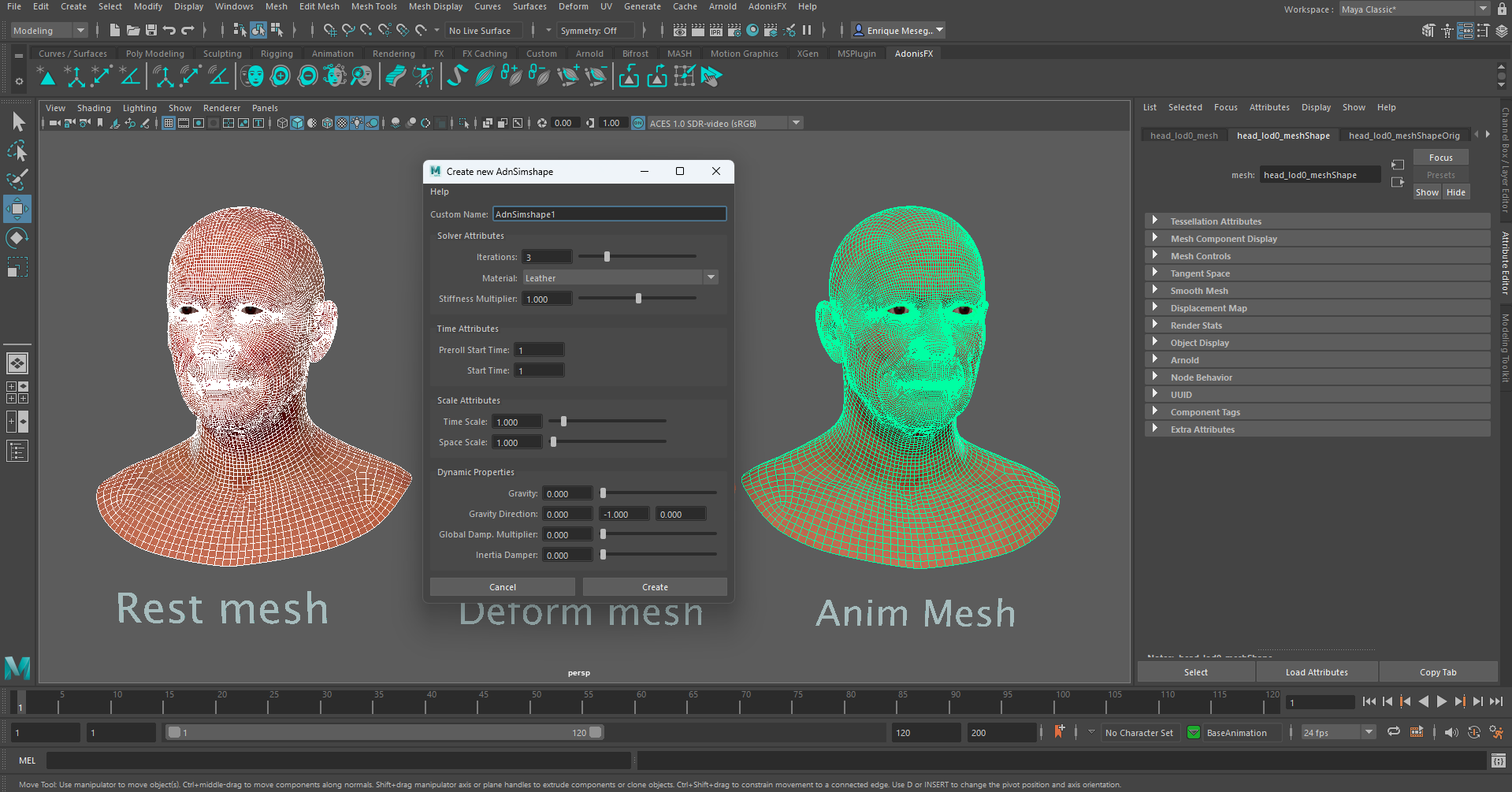
Task: Click the running figure icon on AdonisFX shelf
Action: (x=423, y=76)
